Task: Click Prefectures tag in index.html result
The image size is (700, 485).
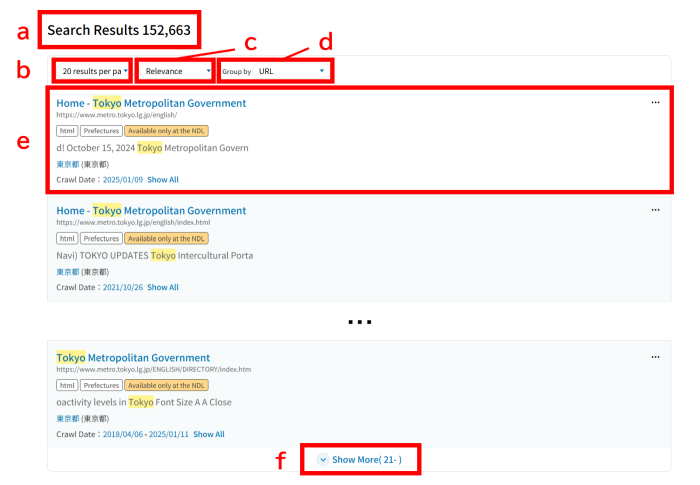Action: click(x=101, y=238)
